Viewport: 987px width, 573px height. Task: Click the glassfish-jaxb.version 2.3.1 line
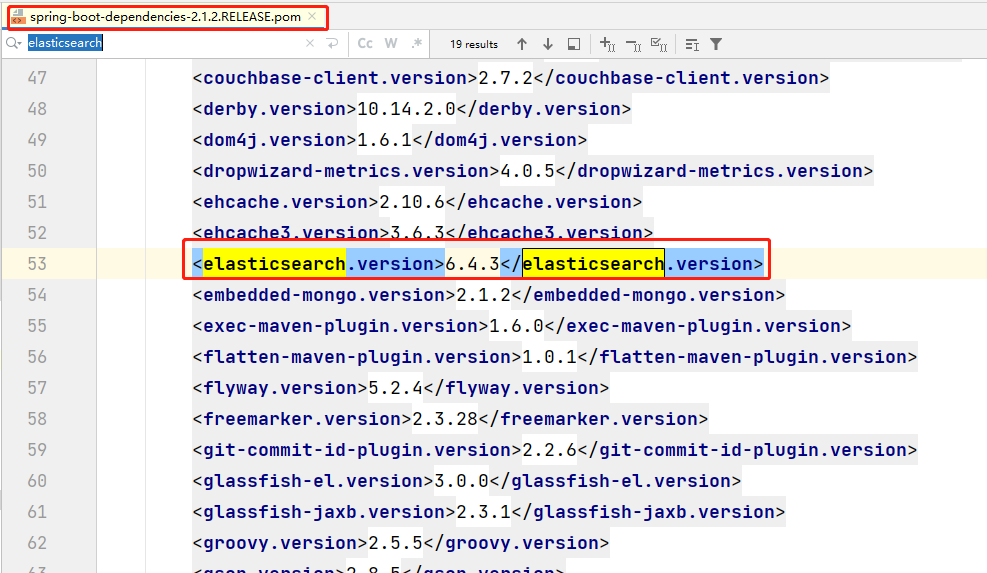tap(488, 512)
